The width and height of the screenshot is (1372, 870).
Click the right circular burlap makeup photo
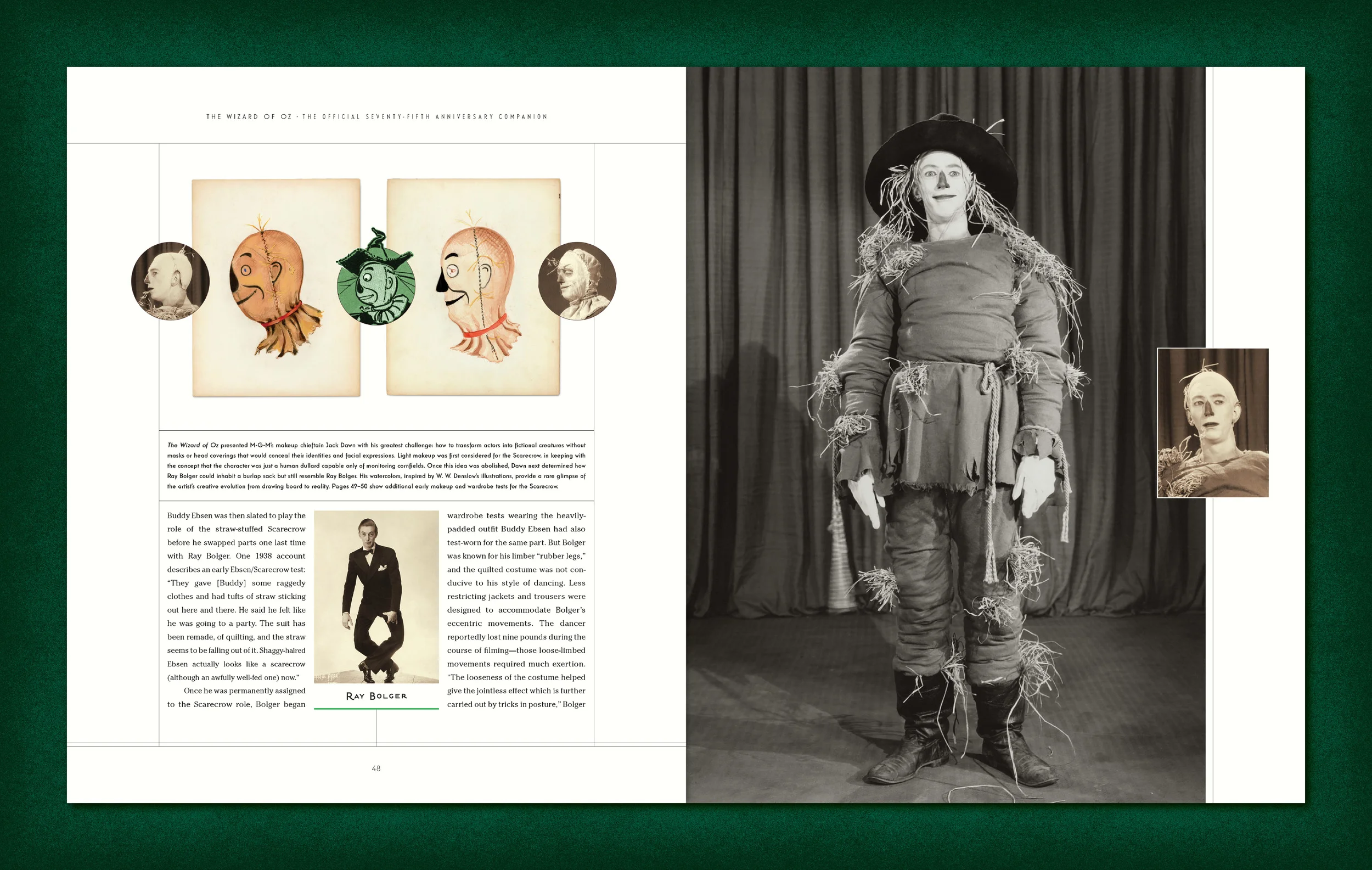(577, 280)
